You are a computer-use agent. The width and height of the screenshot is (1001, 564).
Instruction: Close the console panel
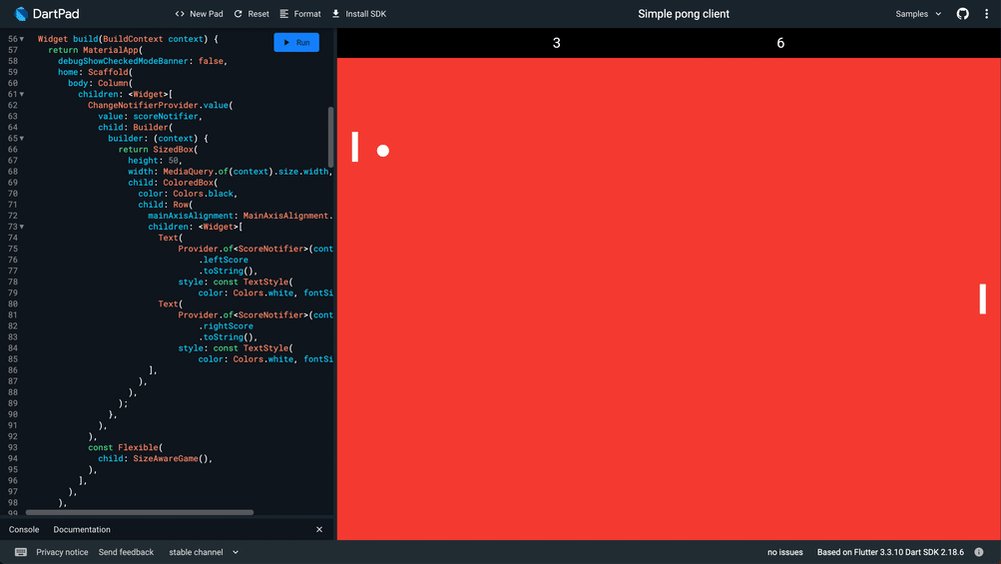319,530
